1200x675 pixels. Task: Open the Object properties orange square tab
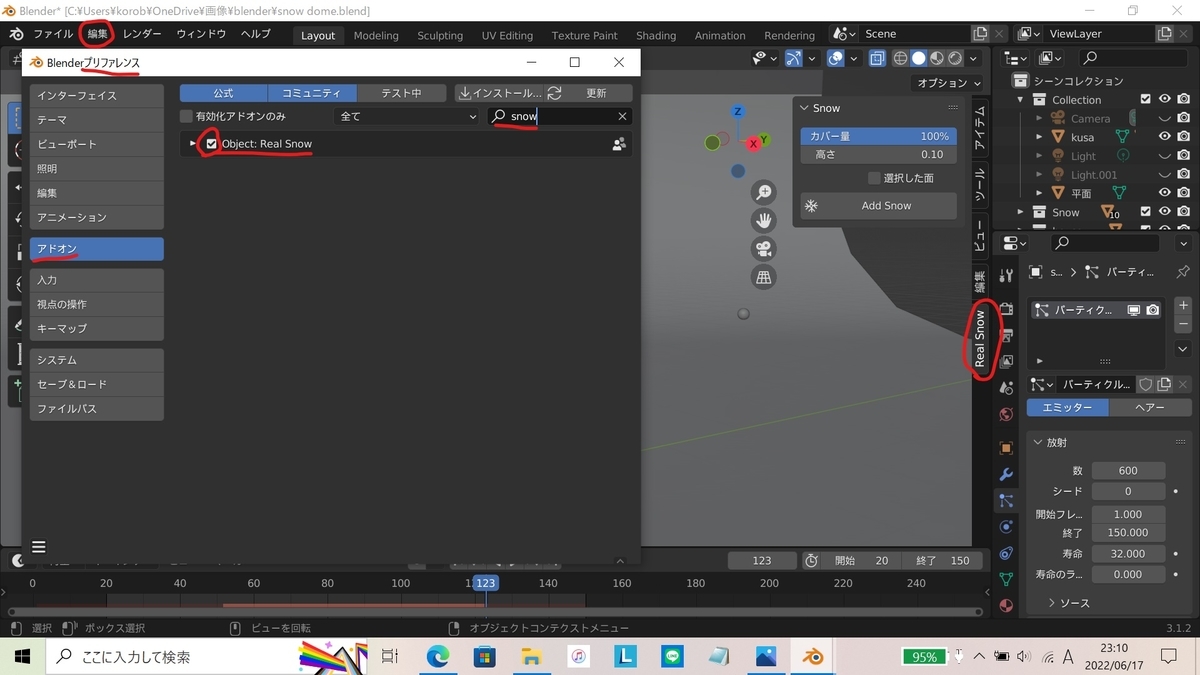[x=1006, y=448]
